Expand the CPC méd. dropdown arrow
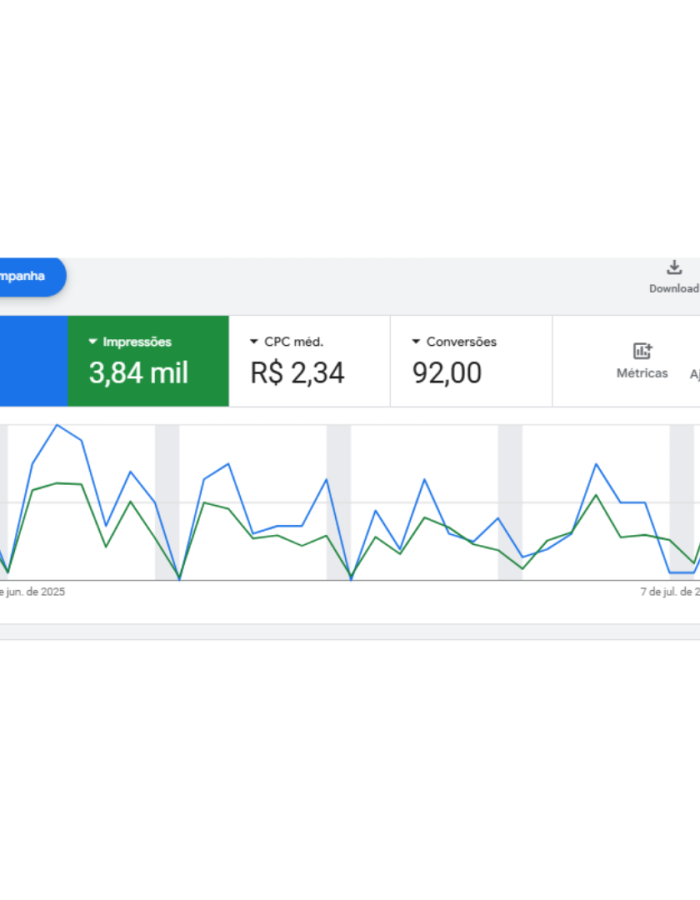This screenshot has height=900, width=700. pyautogui.click(x=254, y=342)
